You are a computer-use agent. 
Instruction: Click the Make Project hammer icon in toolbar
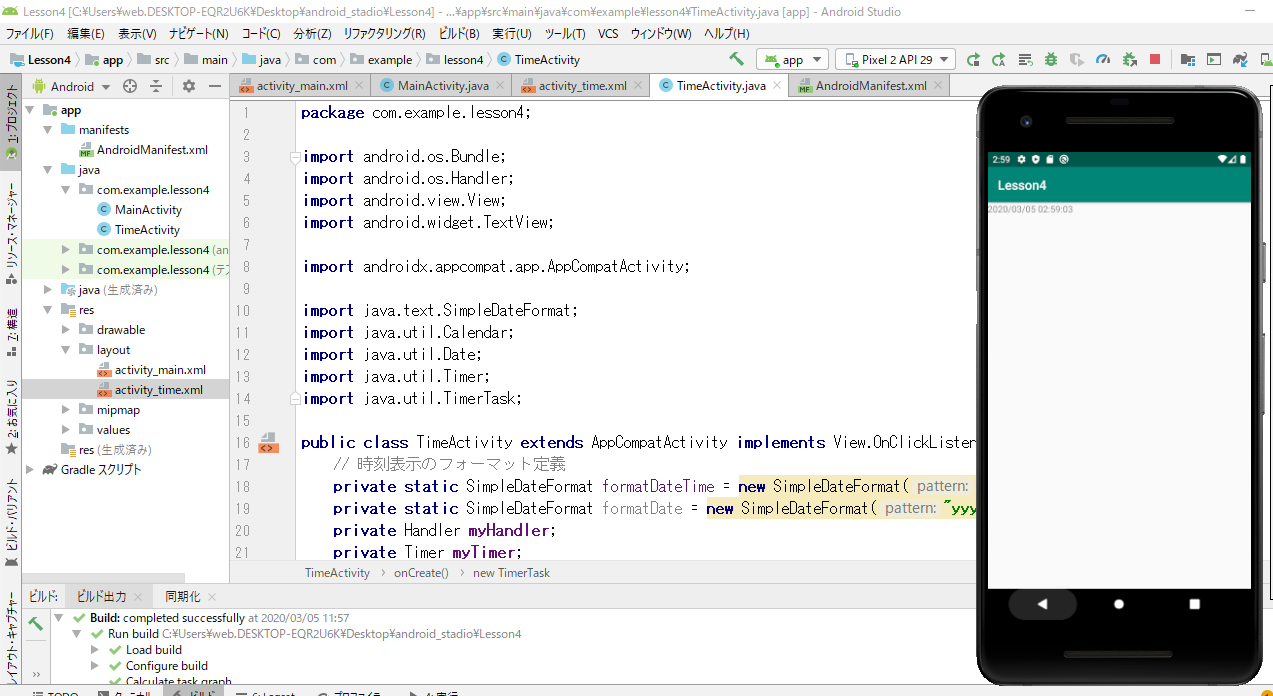(737, 59)
